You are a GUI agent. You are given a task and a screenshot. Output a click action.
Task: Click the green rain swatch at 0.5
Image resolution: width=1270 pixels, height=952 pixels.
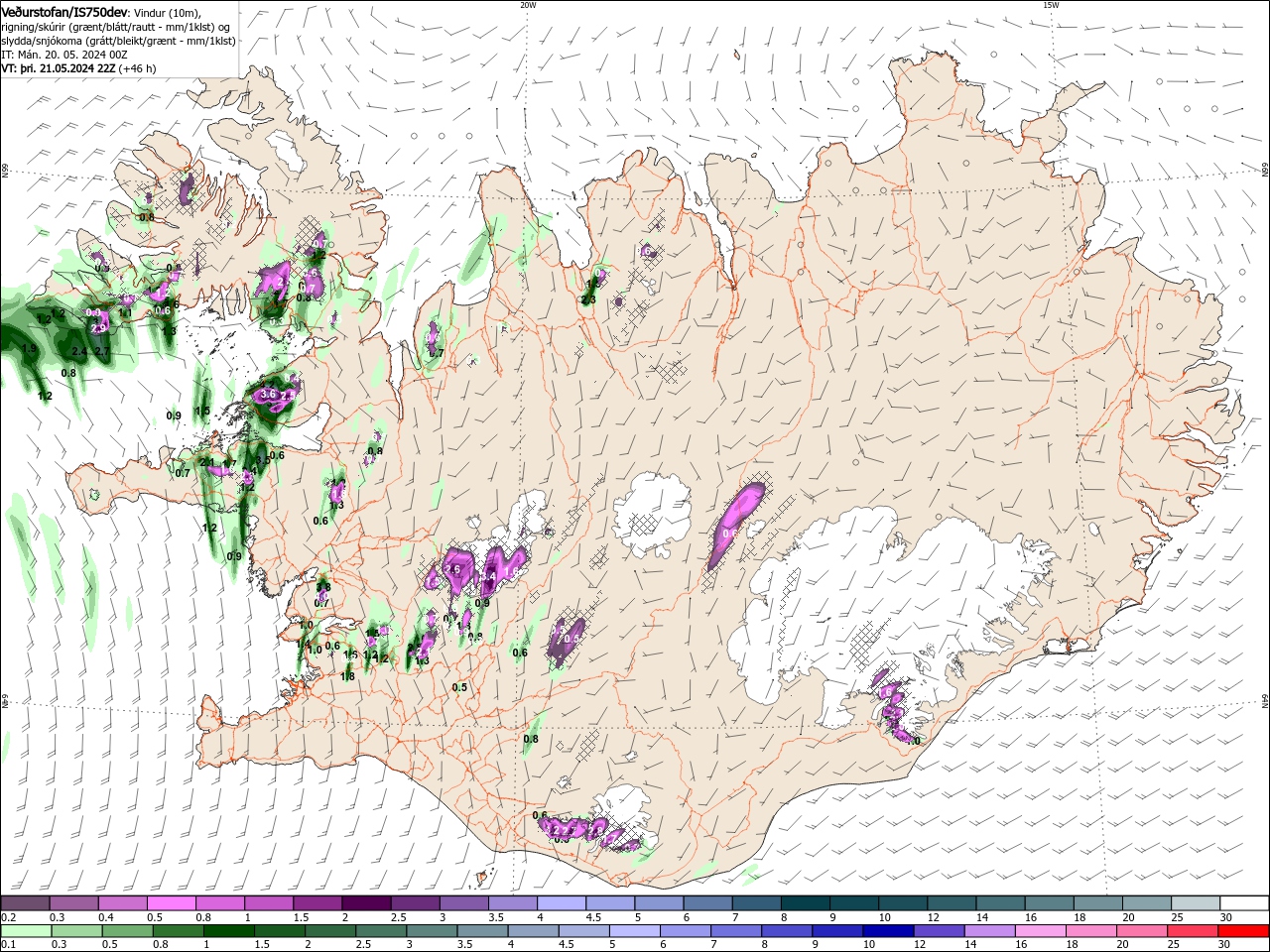(x=127, y=931)
